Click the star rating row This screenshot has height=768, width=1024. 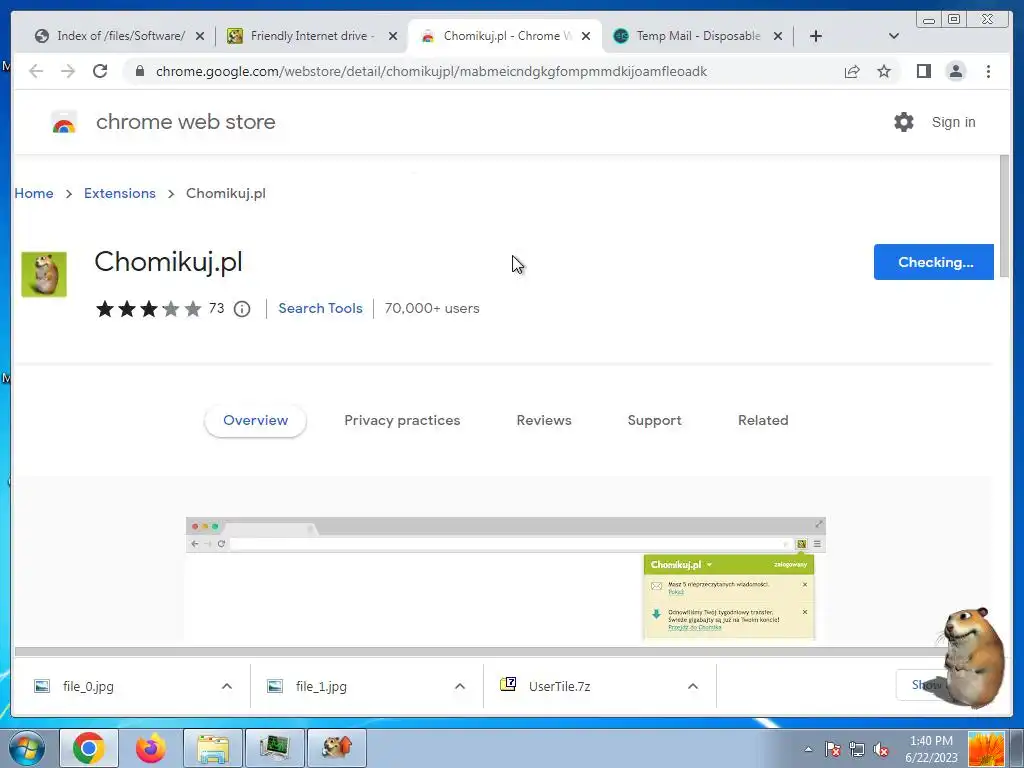pos(149,309)
